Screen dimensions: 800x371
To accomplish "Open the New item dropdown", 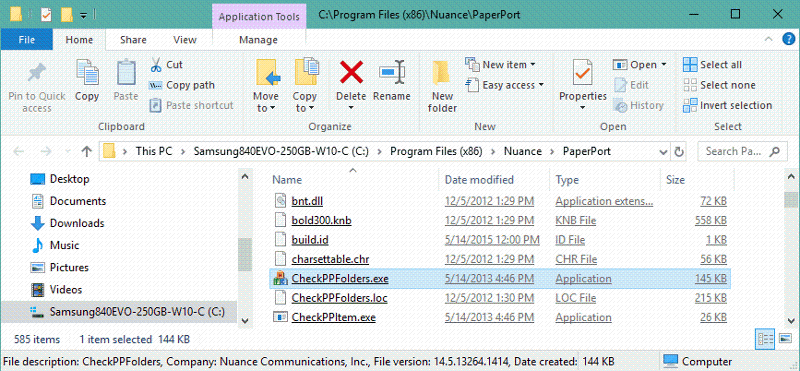I will [501, 65].
